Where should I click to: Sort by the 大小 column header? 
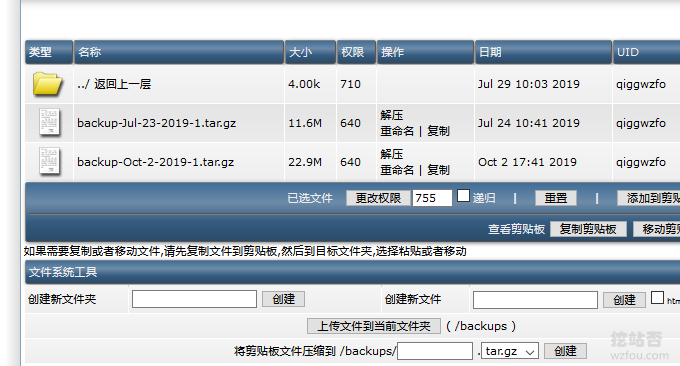tap(310, 52)
